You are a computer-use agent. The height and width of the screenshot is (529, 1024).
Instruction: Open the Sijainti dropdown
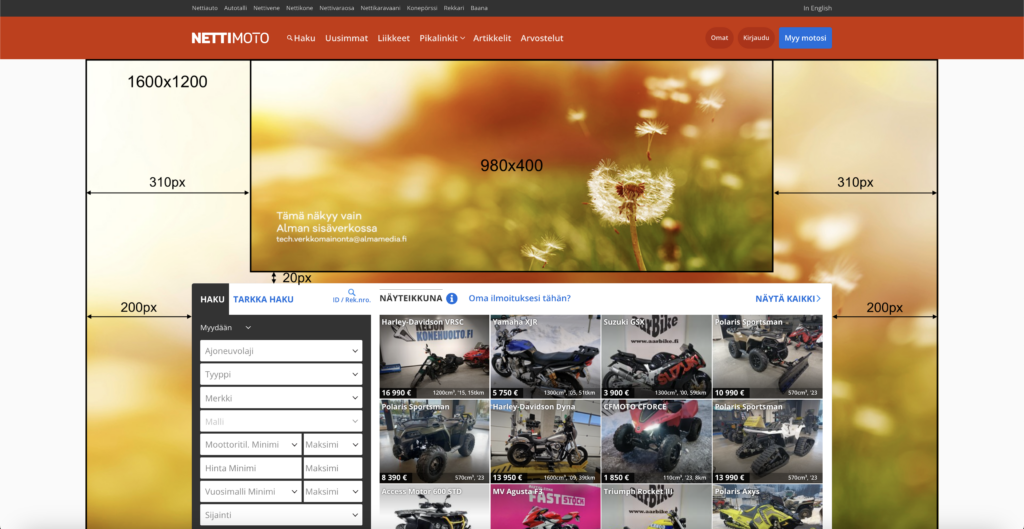click(x=281, y=515)
